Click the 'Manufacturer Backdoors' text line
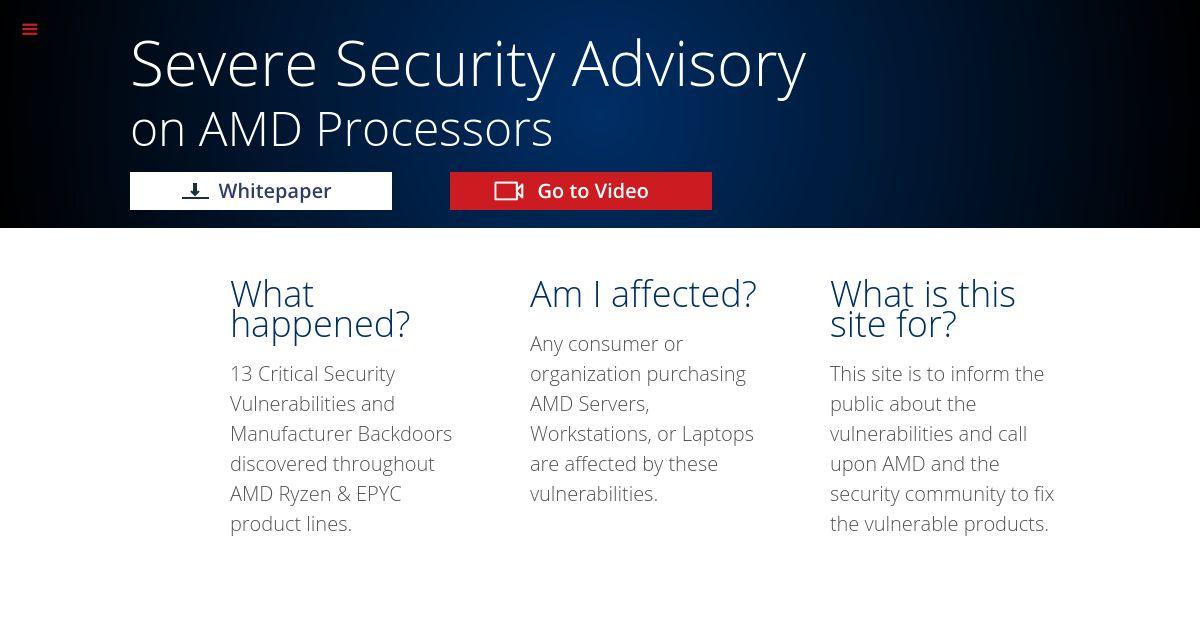 click(341, 434)
